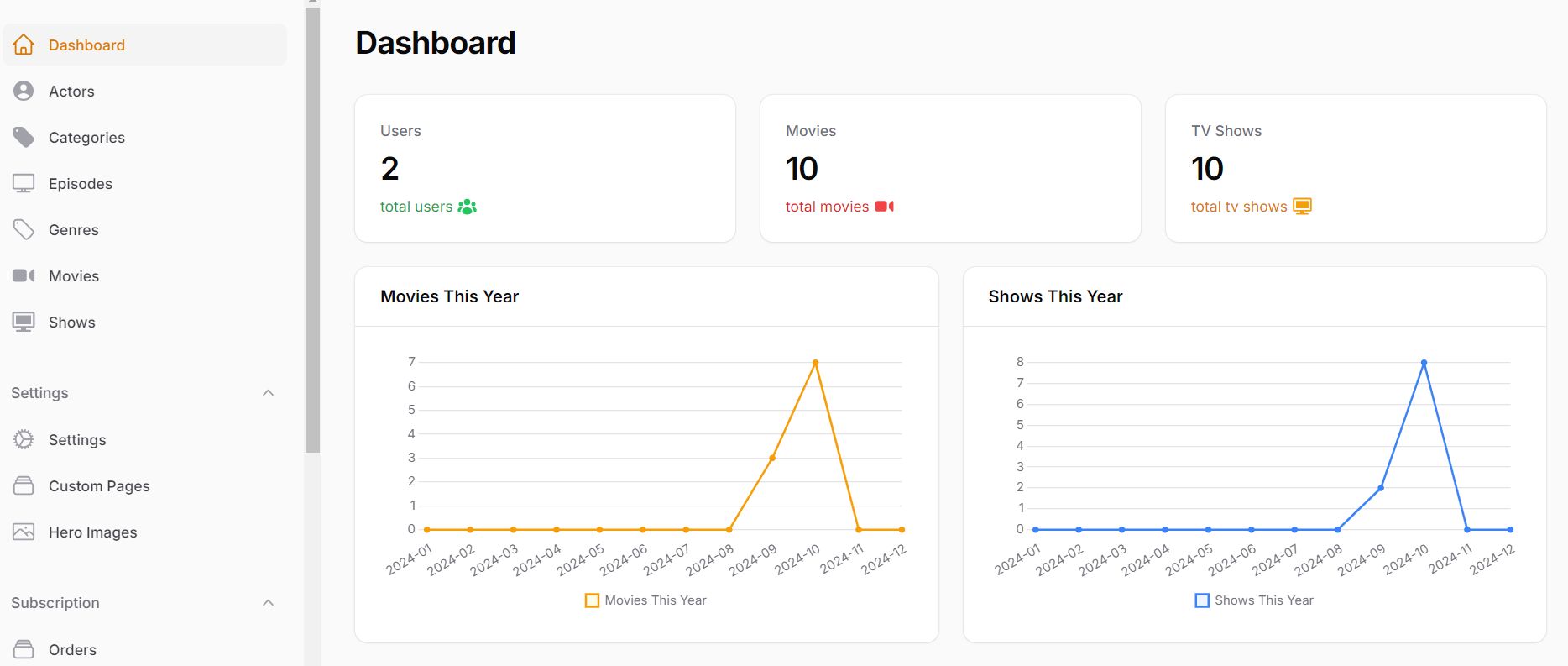Click the Hero Images picture icon
This screenshot has width=1568, height=666.
pos(24,532)
